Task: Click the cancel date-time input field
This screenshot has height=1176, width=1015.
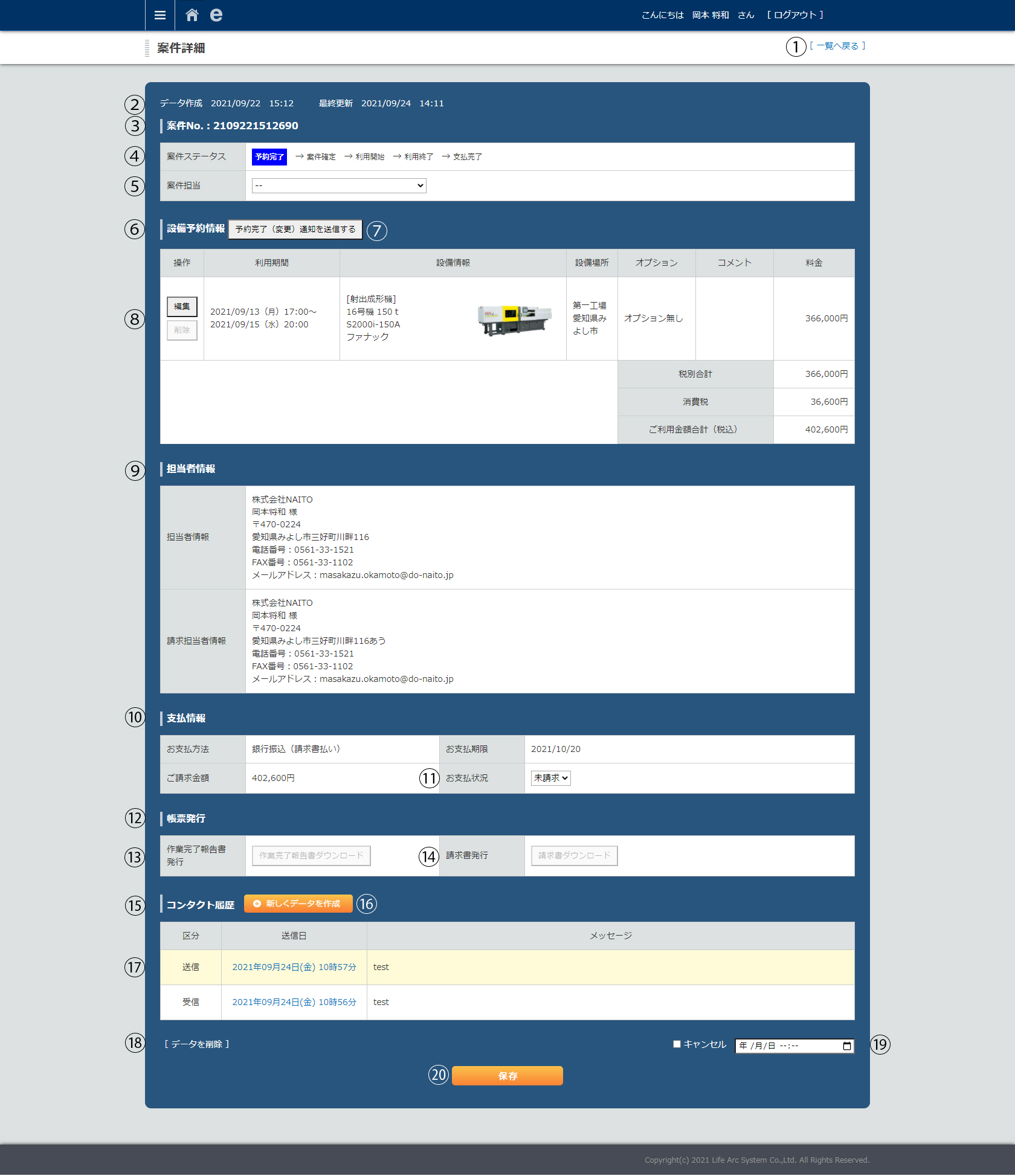Action: point(785,1046)
